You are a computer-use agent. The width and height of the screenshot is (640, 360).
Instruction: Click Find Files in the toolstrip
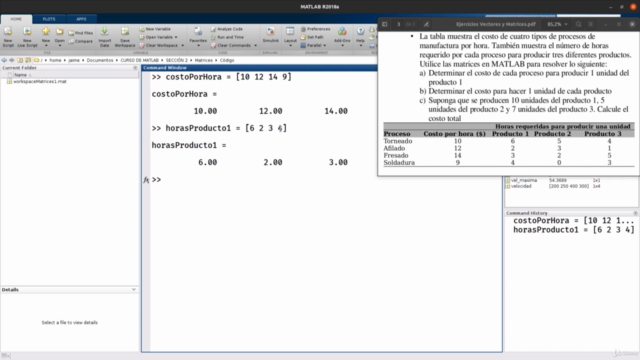click(x=81, y=33)
